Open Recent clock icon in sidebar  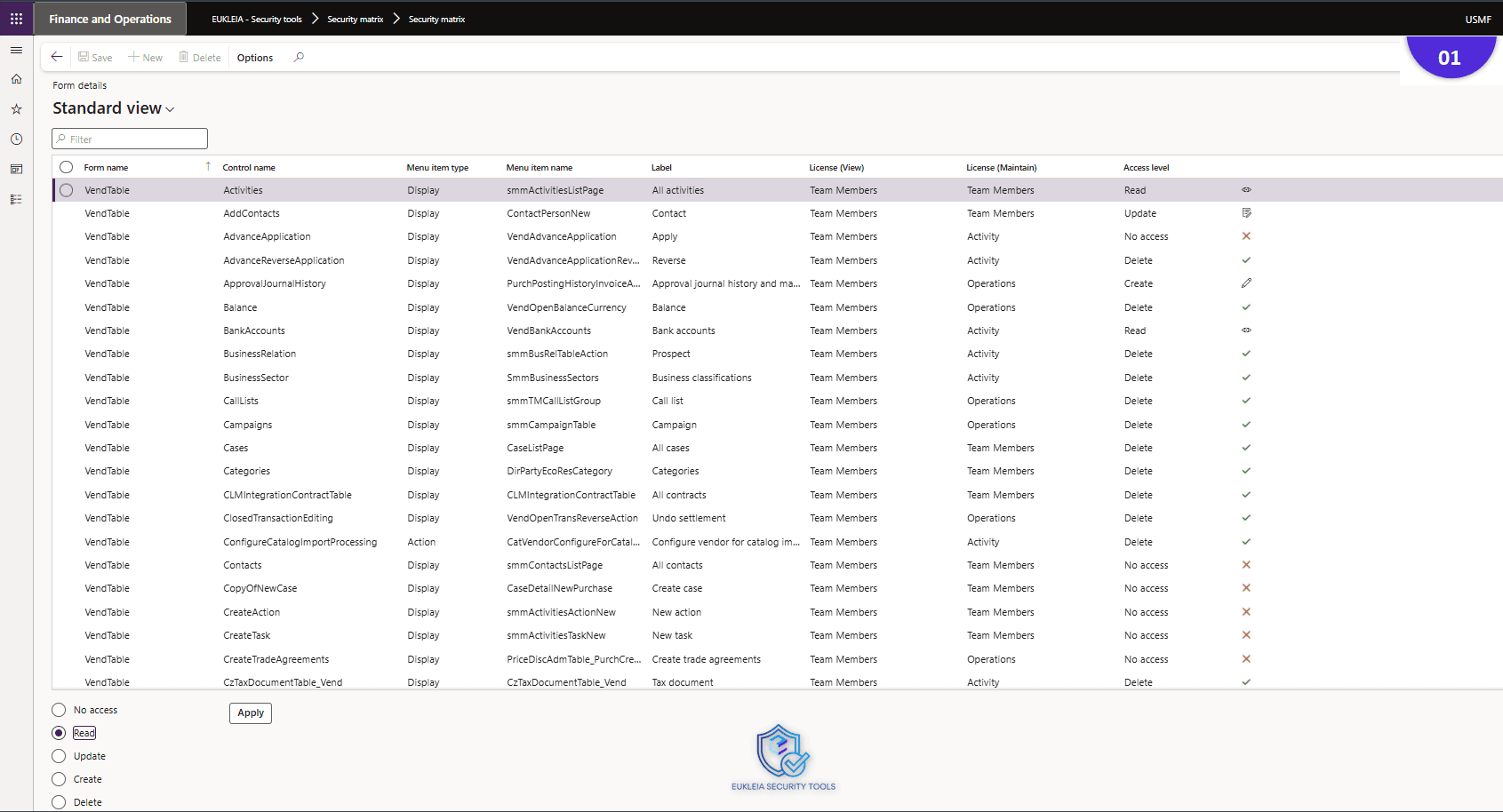[x=16, y=139]
